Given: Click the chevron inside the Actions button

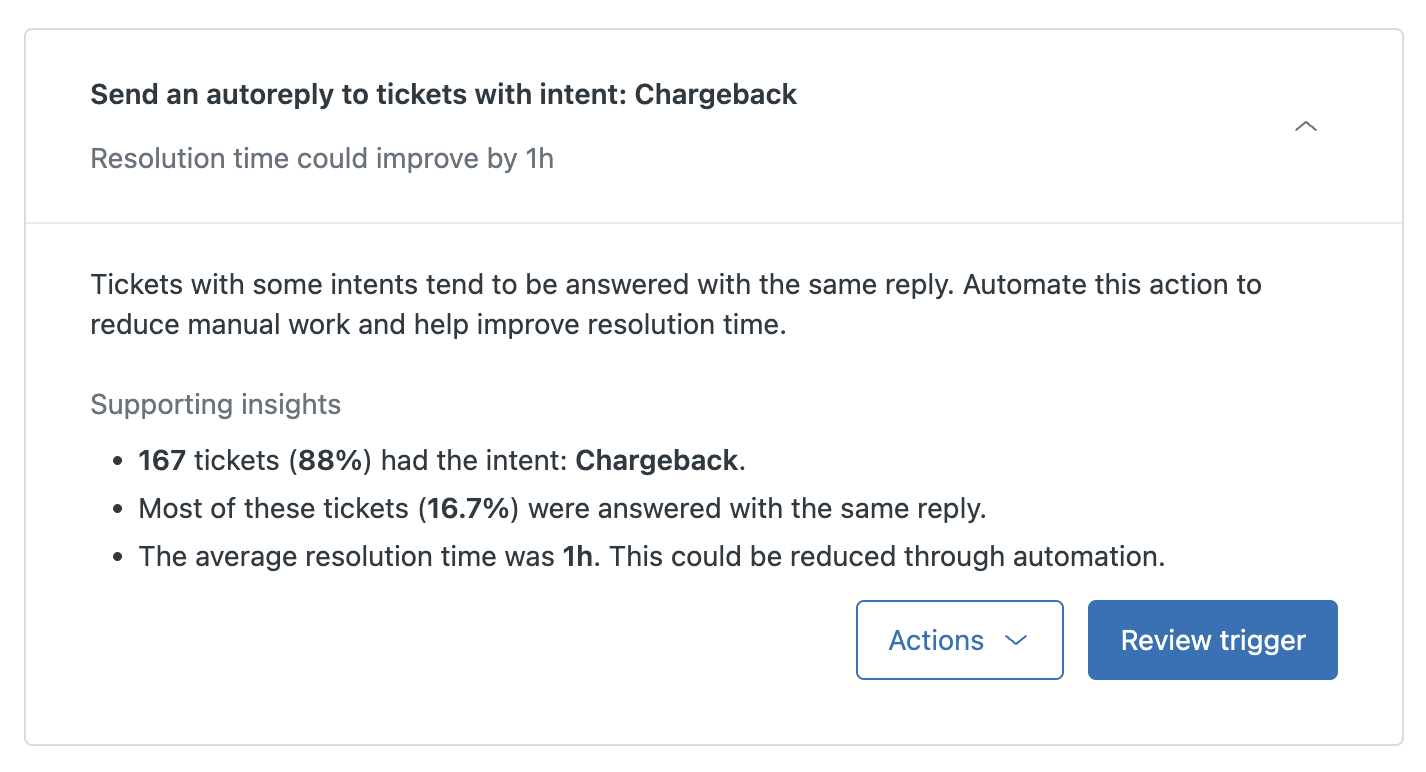Looking at the screenshot, I should (x=1016, y=640).
